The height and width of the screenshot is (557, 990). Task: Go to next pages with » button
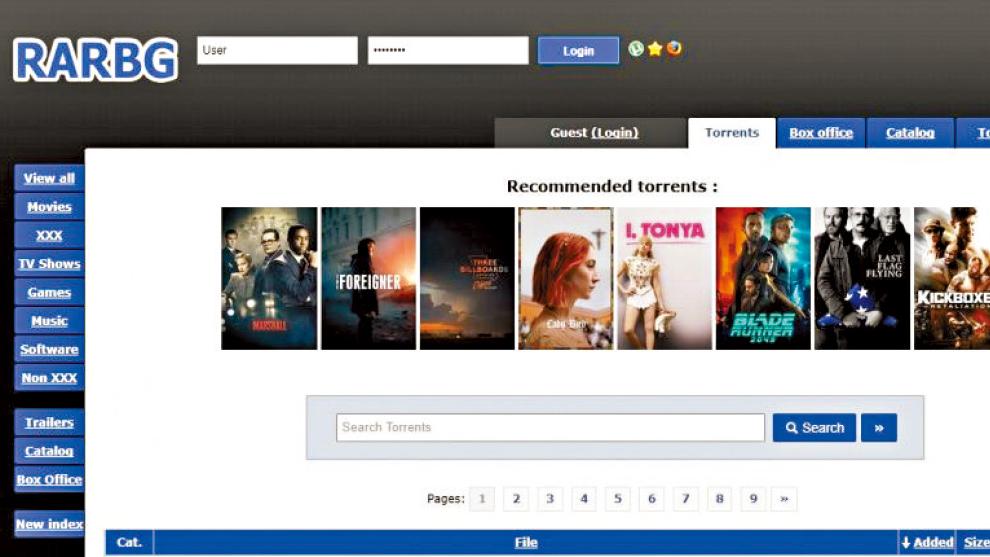[784, 499]
